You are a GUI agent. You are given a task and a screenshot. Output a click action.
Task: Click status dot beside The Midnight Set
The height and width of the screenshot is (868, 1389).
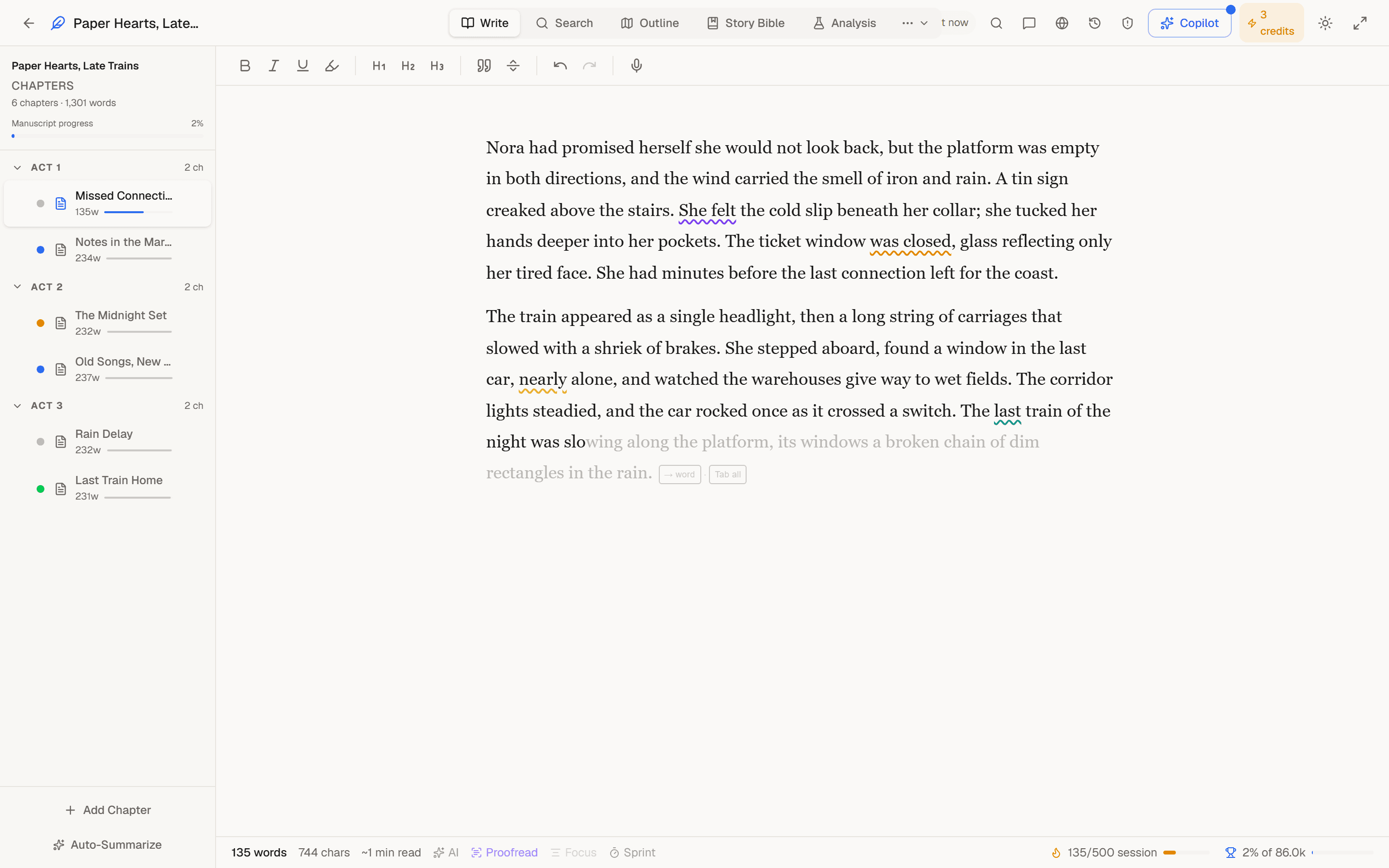[40, 323]
